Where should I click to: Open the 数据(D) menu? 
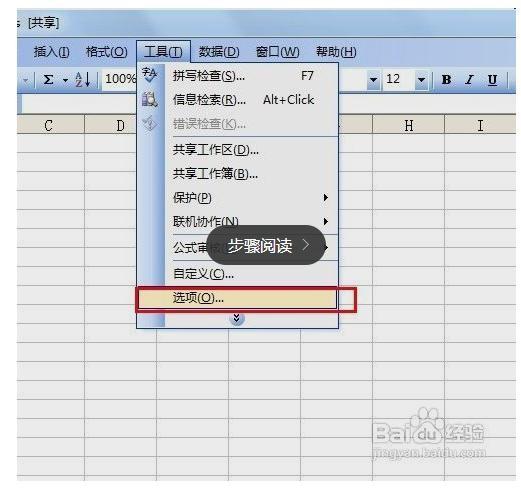pyautogui.click(x=219, y=52)
